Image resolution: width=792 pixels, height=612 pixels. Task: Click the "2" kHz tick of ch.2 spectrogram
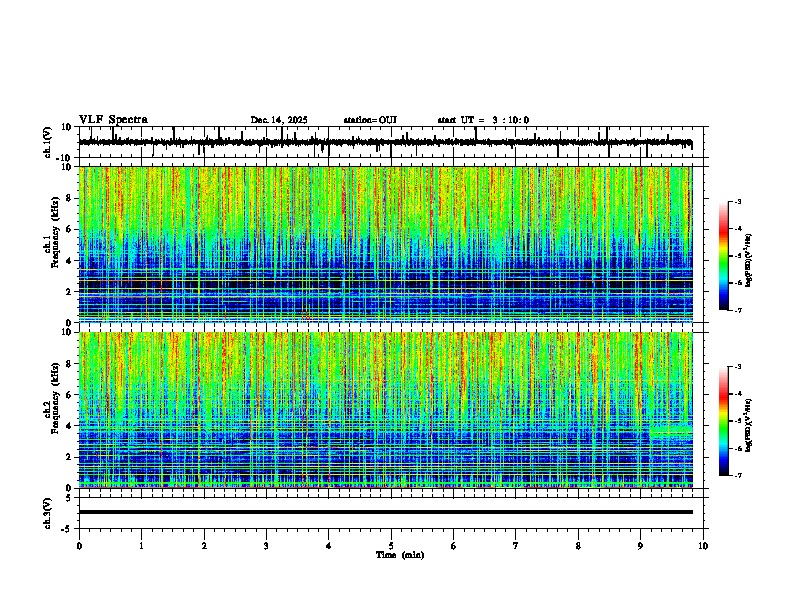coord(69,457)
